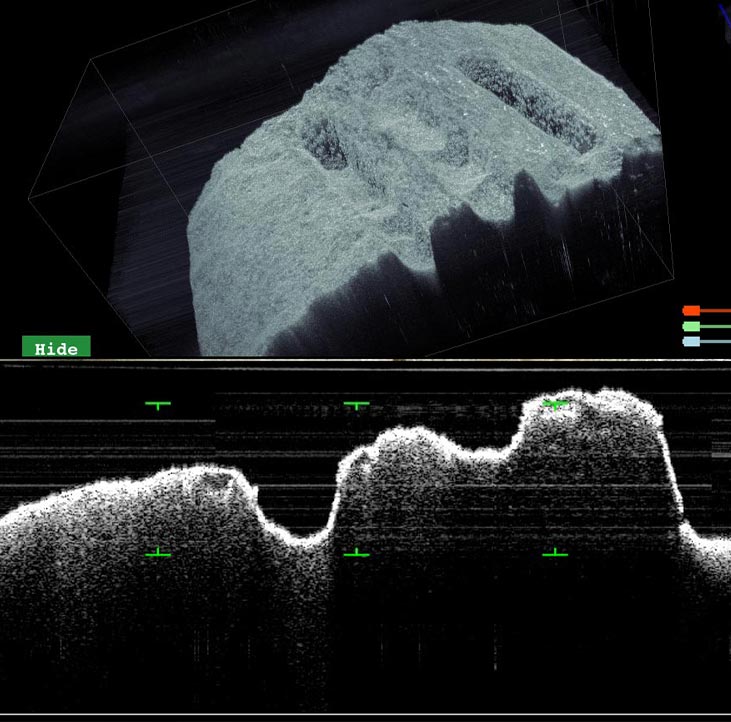Click the green Hide button
The width and height of the screenshot is (731, 722).
click(x=56, y=348)
